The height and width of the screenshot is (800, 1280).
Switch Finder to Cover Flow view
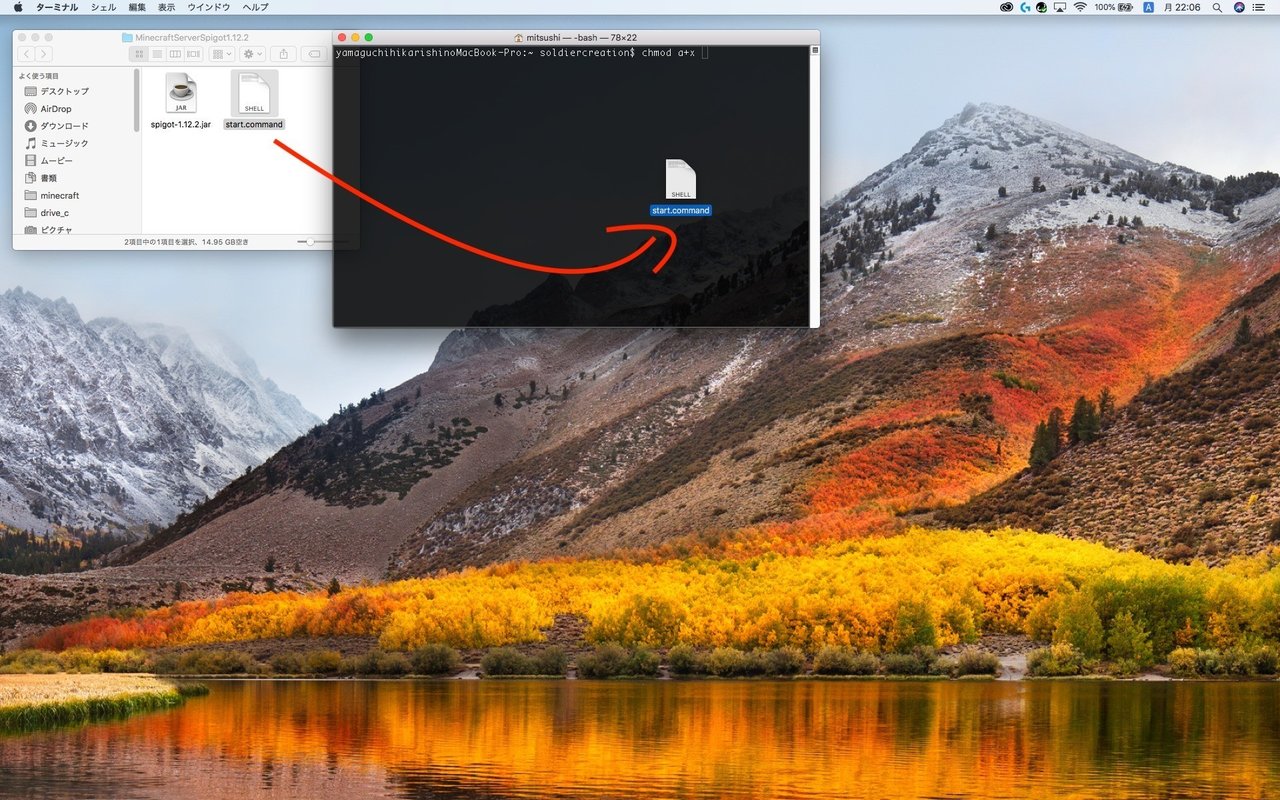192,54
